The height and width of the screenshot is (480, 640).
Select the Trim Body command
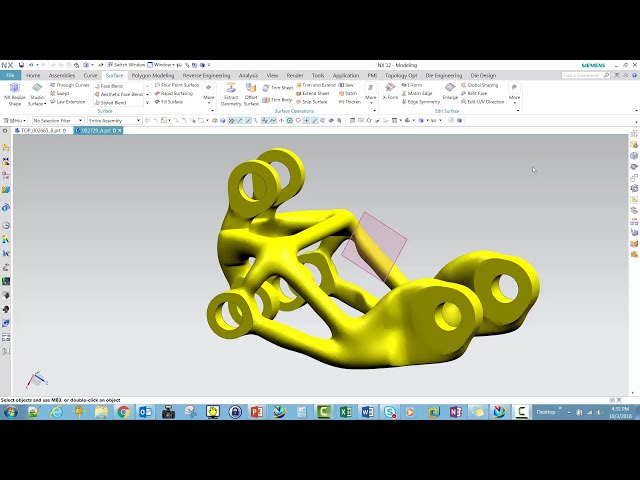[x=277, y=100]
